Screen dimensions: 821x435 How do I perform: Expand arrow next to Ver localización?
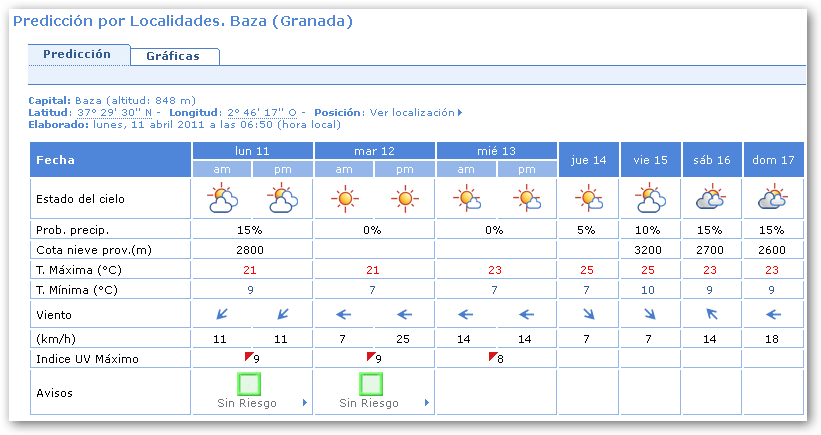pos(460,113)
